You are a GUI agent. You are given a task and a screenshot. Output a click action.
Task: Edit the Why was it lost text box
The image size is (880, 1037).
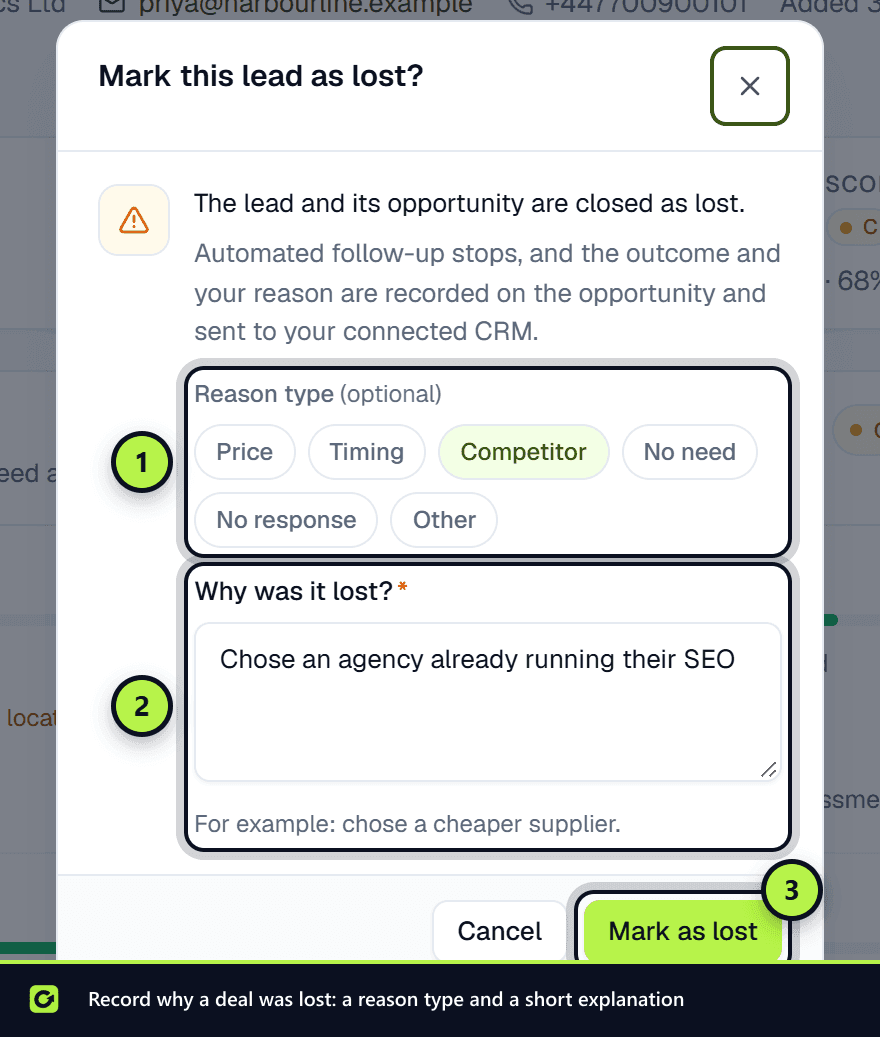(x=488, y=702)
